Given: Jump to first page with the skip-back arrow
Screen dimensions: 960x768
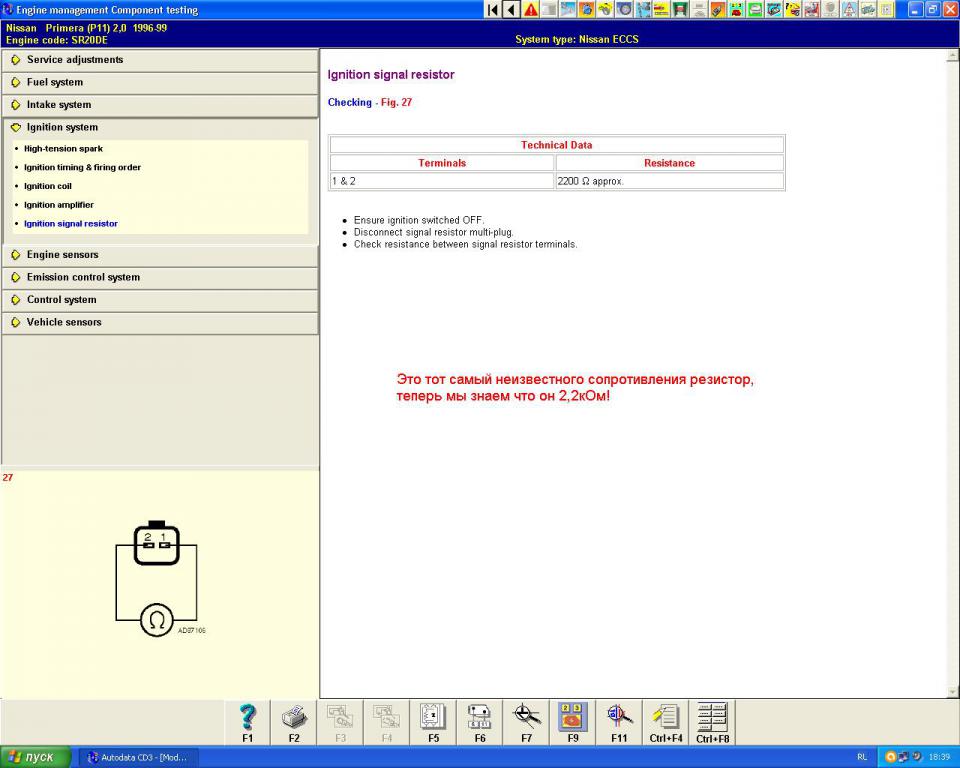Looking at the screenshot, I should (x=492, y=9).
